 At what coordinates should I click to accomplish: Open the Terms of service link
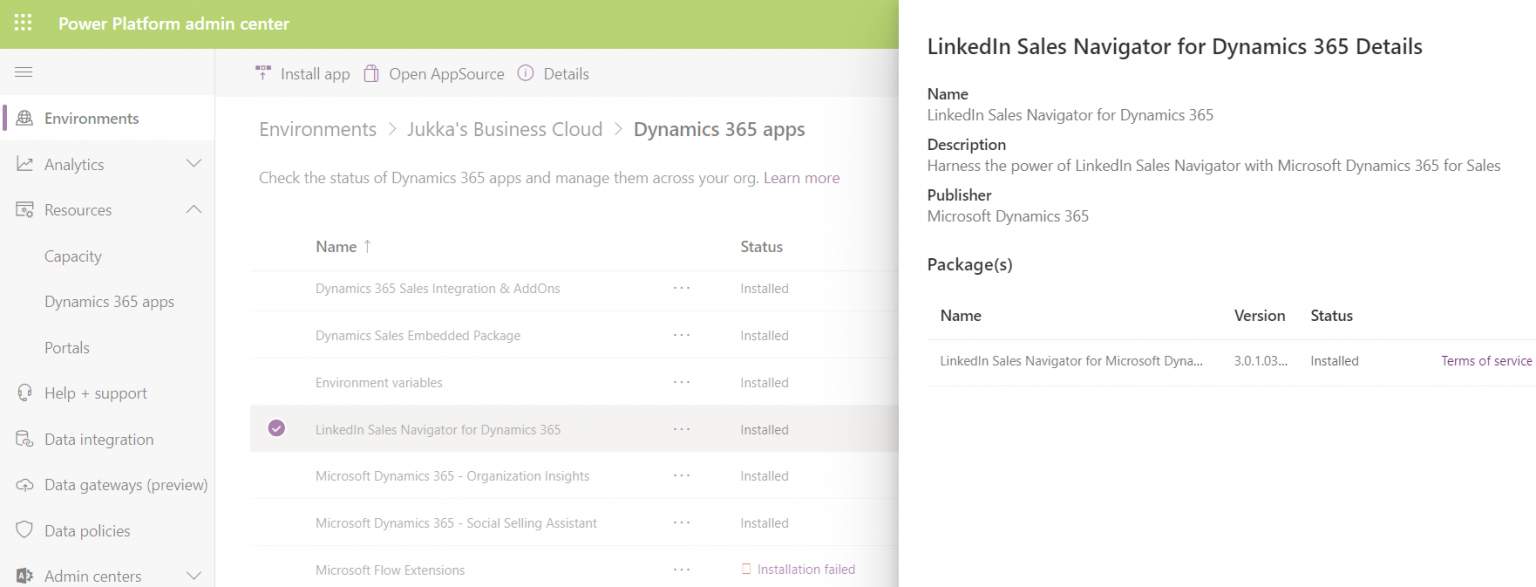pos(1487,361)
